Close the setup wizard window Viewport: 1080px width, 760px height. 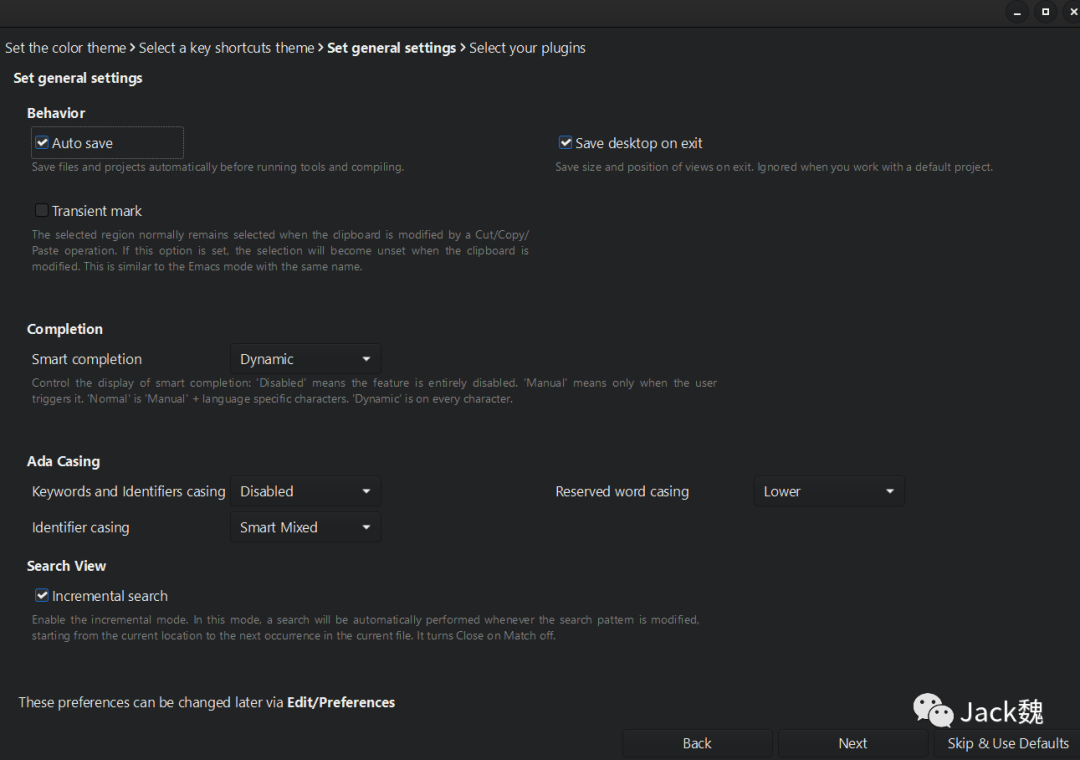coord(1071,12)
